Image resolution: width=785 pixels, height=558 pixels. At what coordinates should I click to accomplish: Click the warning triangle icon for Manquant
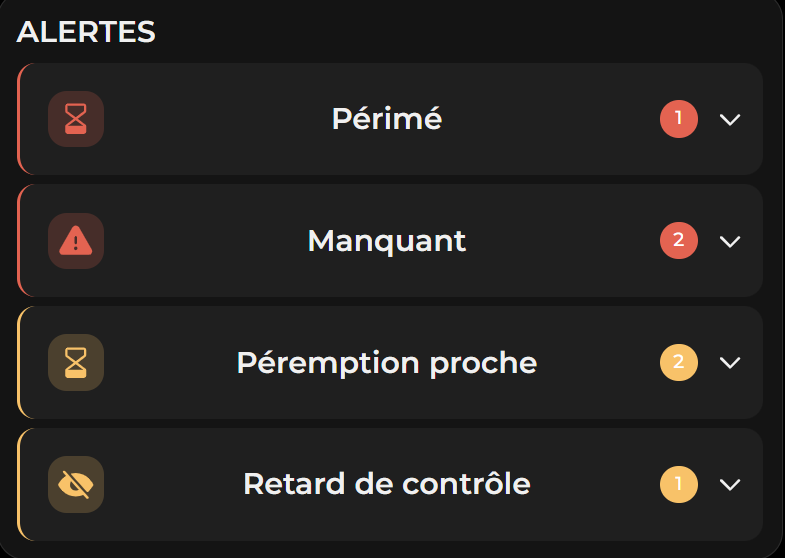click(x=76, y=241)
